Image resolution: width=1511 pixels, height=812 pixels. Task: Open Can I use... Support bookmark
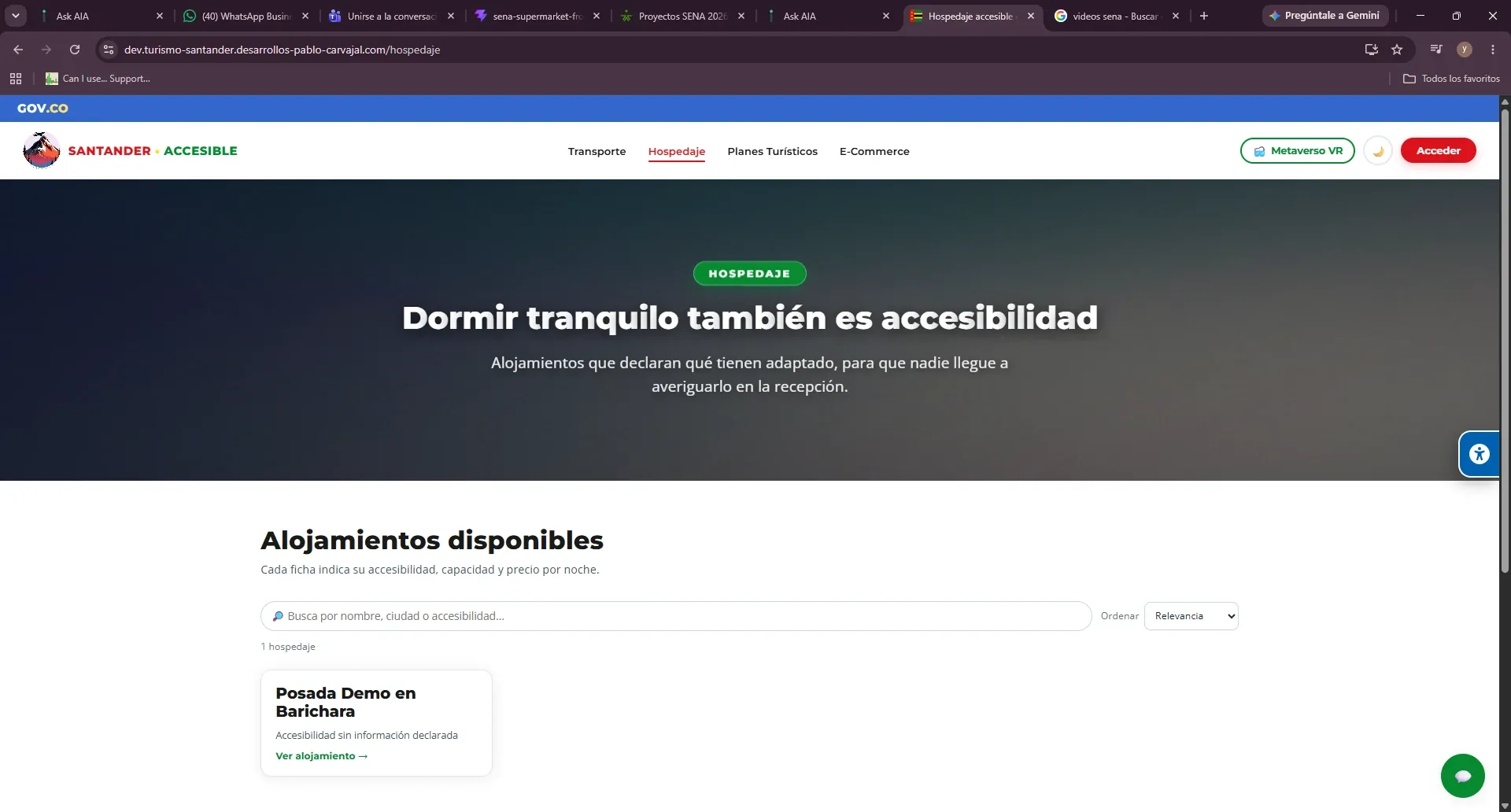click(98, 79)
